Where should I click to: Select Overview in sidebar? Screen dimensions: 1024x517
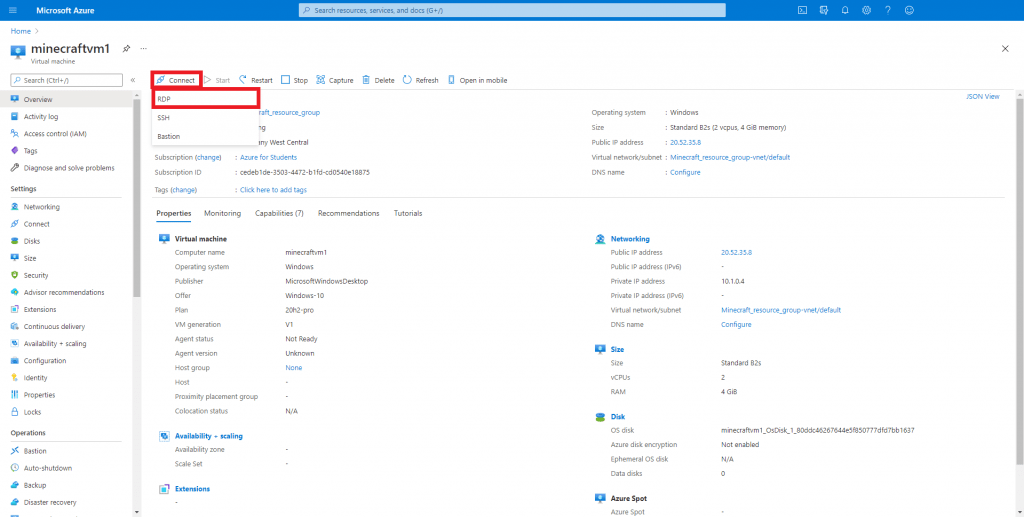pos(66,99)
